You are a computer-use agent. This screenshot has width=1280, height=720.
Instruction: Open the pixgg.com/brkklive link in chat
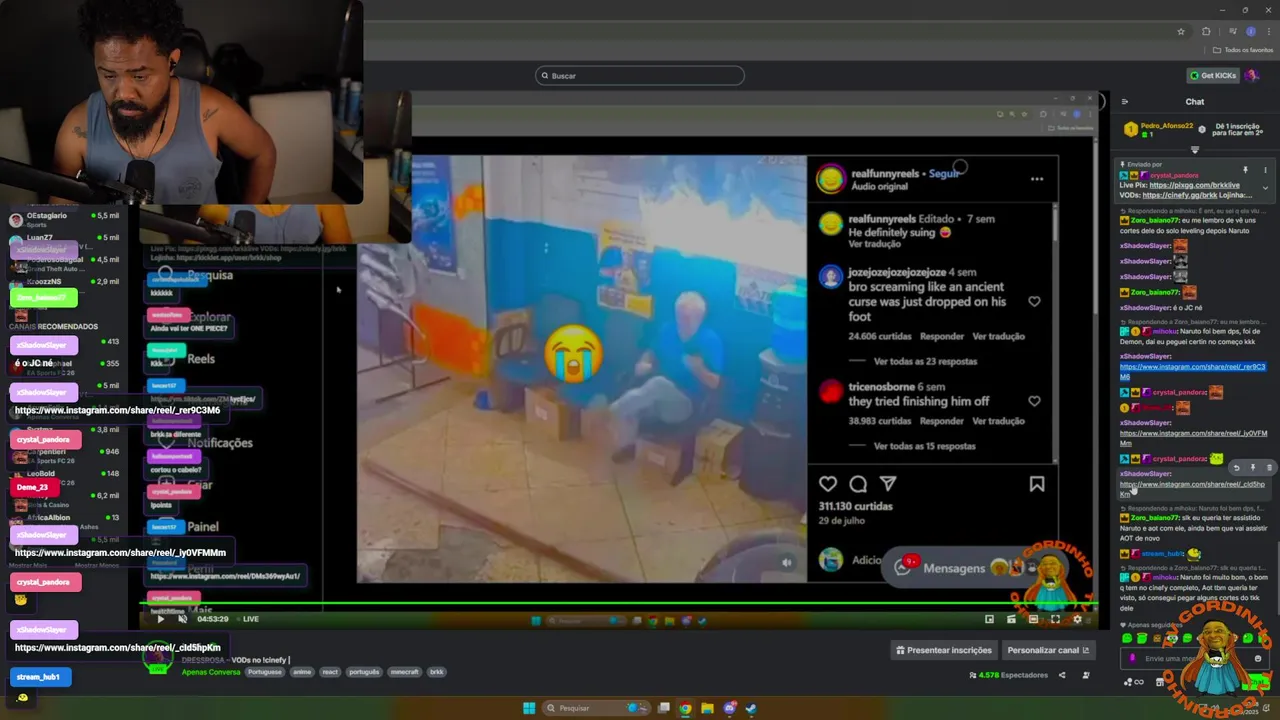pyautogui.click(x=1194, y=185)
